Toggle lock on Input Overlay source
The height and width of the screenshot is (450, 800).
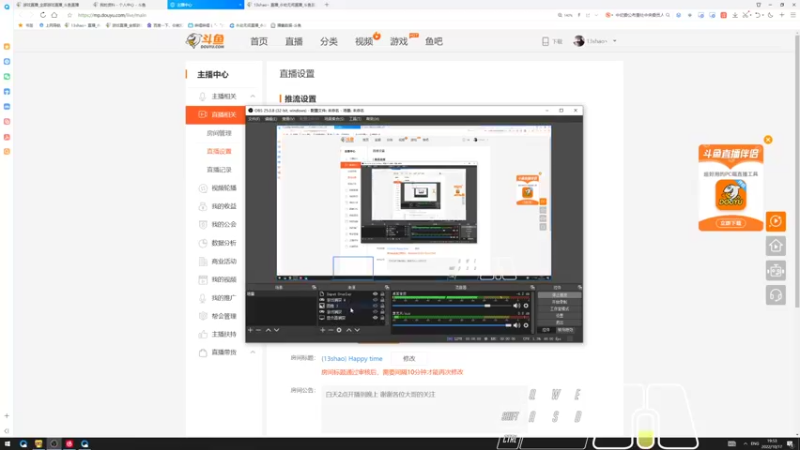[383, 294]
